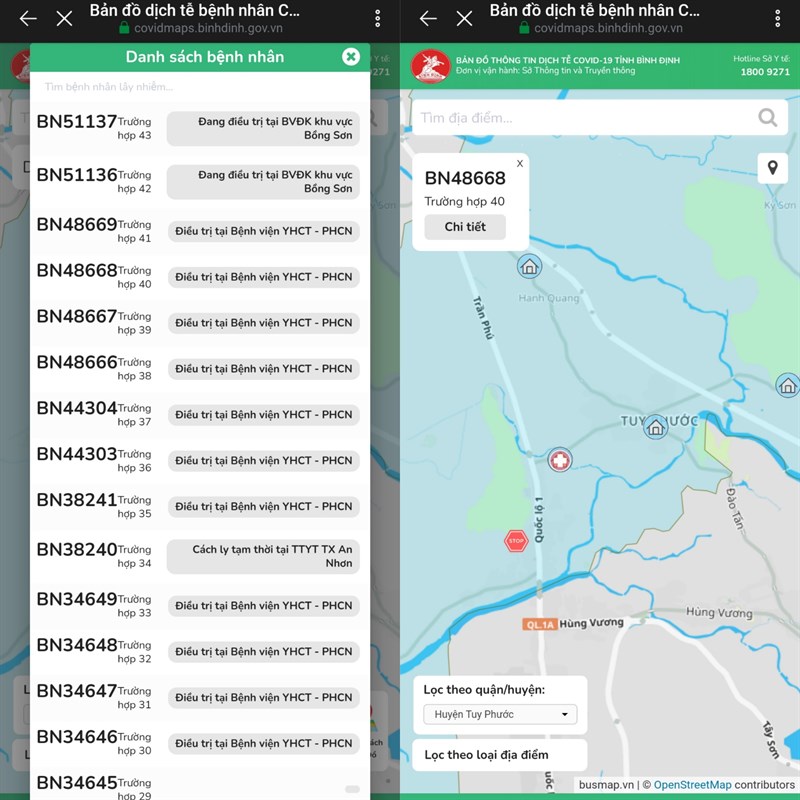Select patient BN48666 row
Viewport: 800px width, 800px height.
[199, 369]
